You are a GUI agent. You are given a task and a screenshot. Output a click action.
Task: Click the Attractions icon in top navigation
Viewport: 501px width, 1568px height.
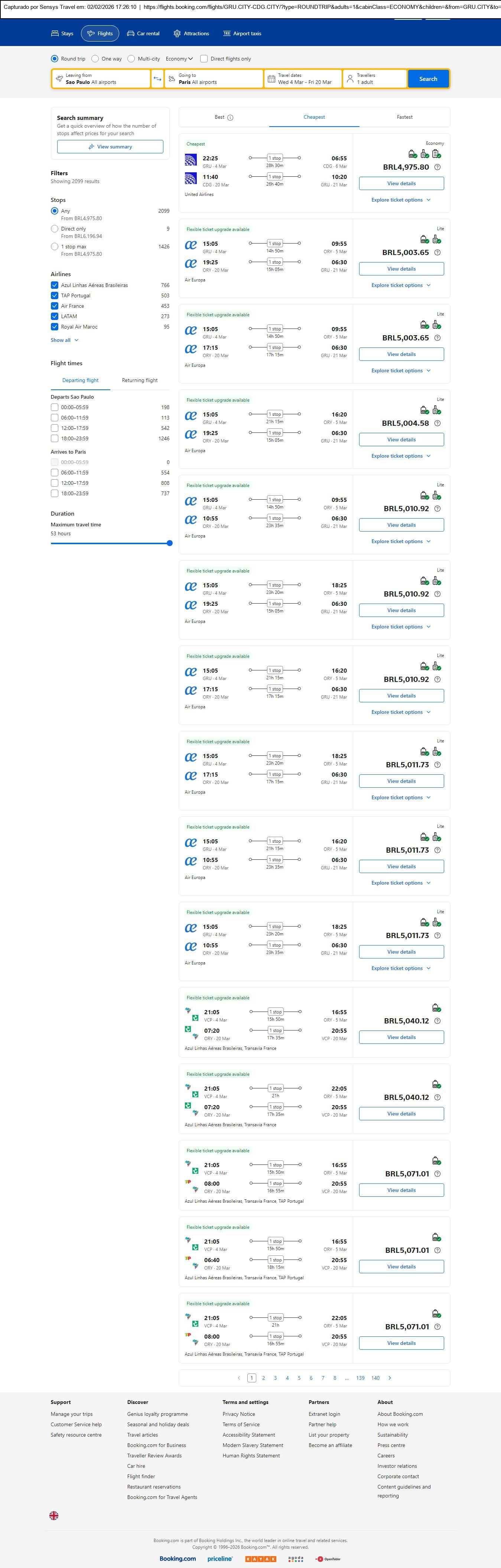point(177,33)
